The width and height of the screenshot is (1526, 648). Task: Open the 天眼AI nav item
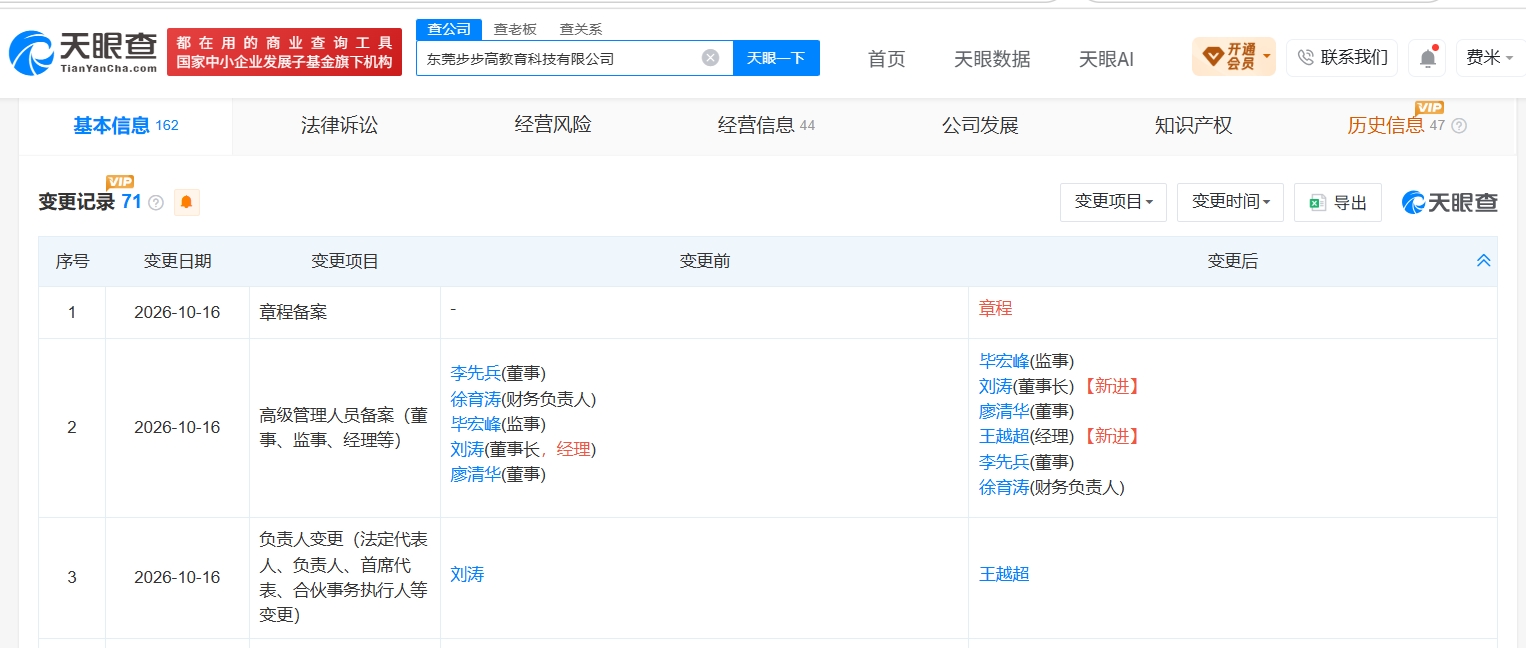(x=1106, y=59)
